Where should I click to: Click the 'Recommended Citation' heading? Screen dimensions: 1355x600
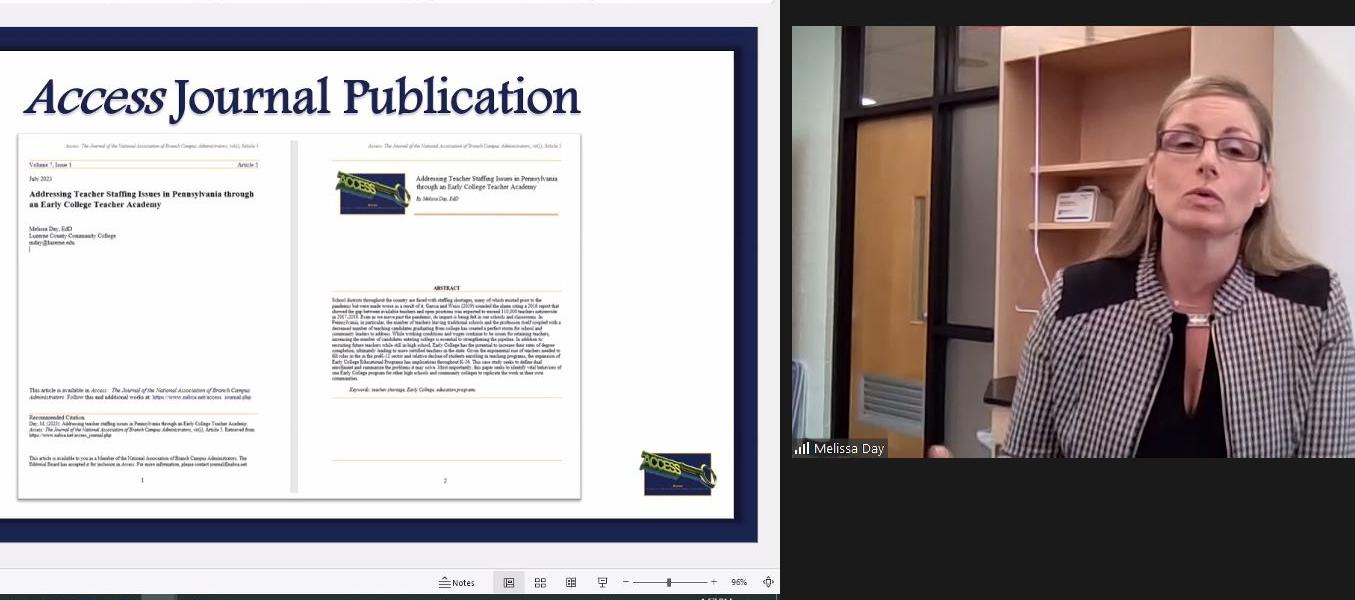[57, 417]
